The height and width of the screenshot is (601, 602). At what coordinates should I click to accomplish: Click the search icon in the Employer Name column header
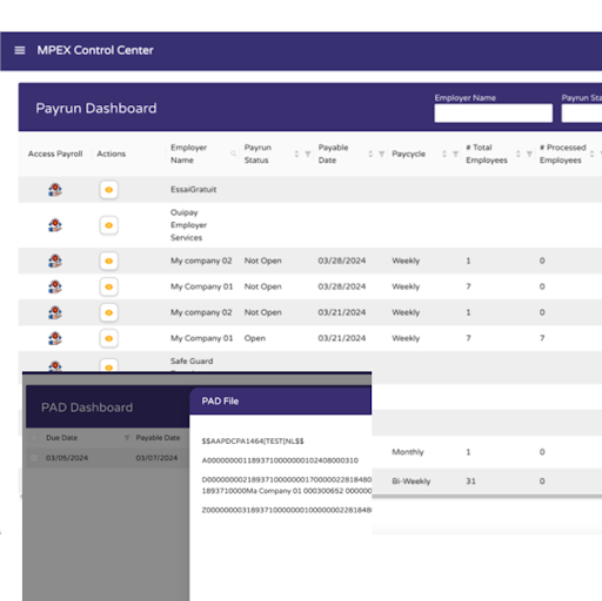point(234,154)
